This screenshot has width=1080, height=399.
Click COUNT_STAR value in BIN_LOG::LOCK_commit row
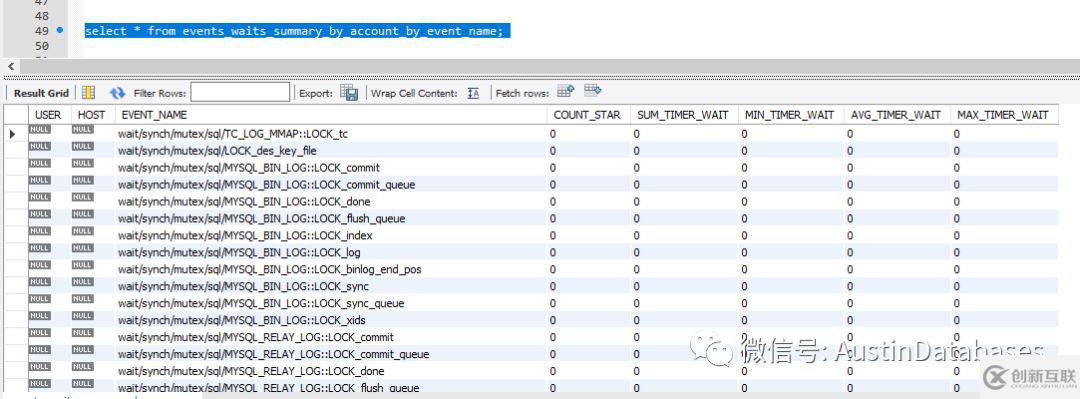[x=553, y=167]
